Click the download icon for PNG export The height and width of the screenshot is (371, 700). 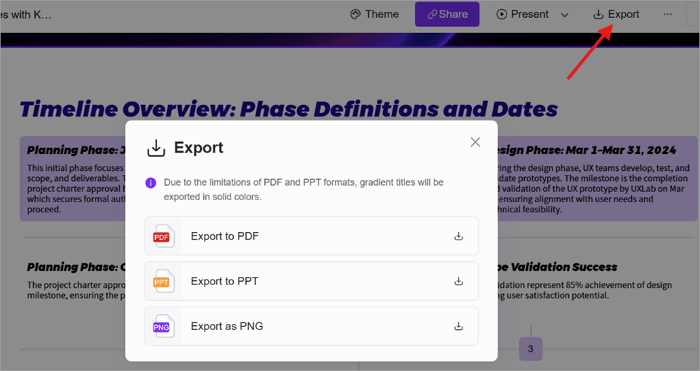pyautogui.click(x=458, y=326)
